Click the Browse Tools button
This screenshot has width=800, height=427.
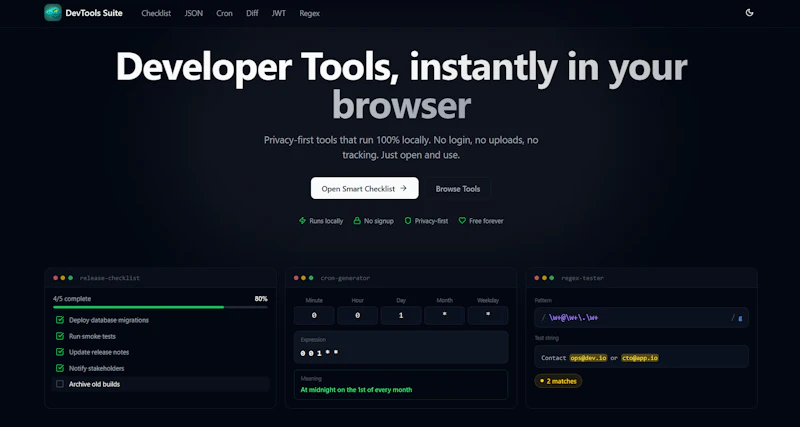pyautogui.click(x=458, y=188)
